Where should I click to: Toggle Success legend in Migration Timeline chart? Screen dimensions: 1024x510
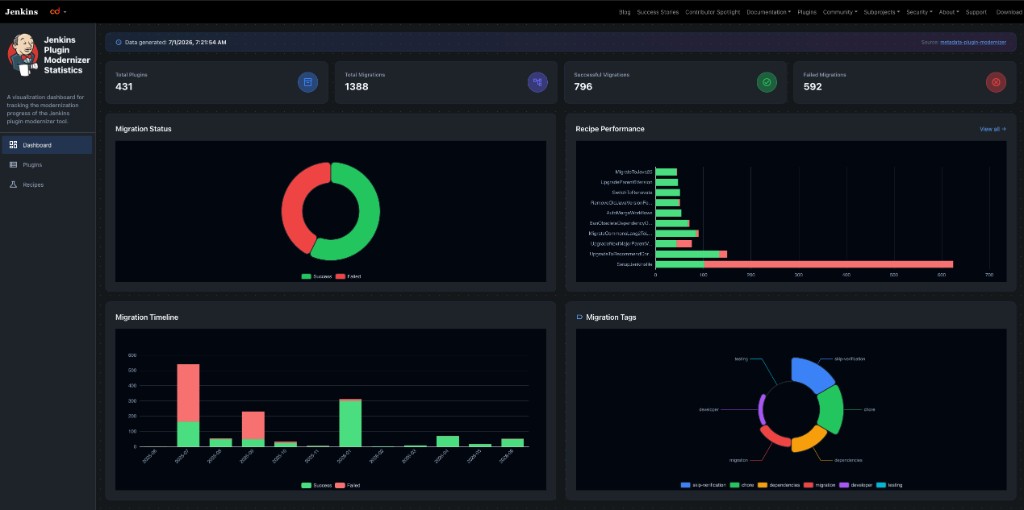317,485
